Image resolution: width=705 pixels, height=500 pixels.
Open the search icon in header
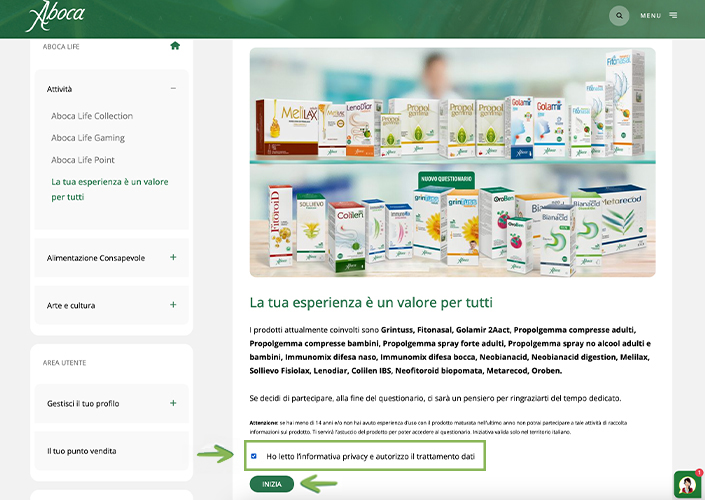coord(619,16)
